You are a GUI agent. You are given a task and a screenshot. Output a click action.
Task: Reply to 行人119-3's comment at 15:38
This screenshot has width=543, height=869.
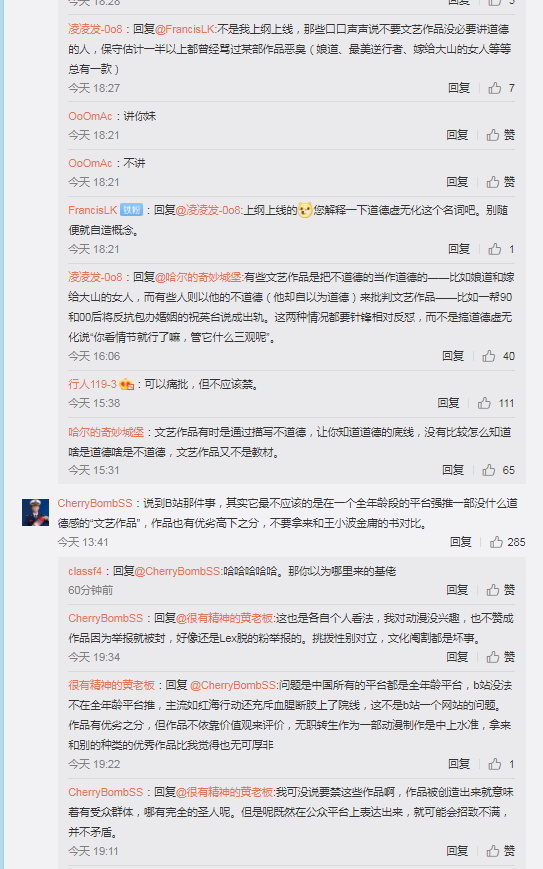(x=448, y=403)
